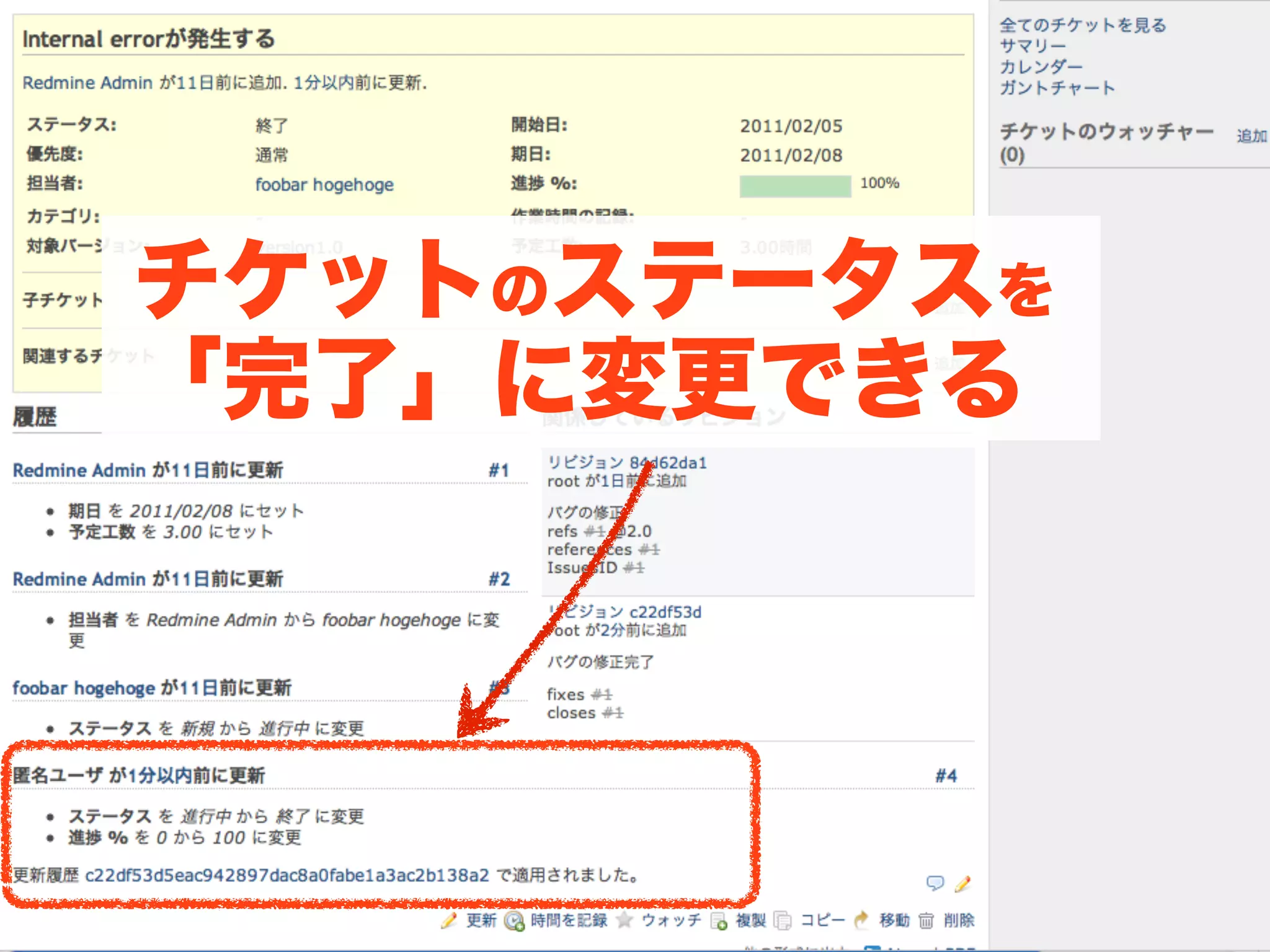
Task: Click 'ステータス を 新規 から 進行中 に変更' line
Action: click(216, 729)
